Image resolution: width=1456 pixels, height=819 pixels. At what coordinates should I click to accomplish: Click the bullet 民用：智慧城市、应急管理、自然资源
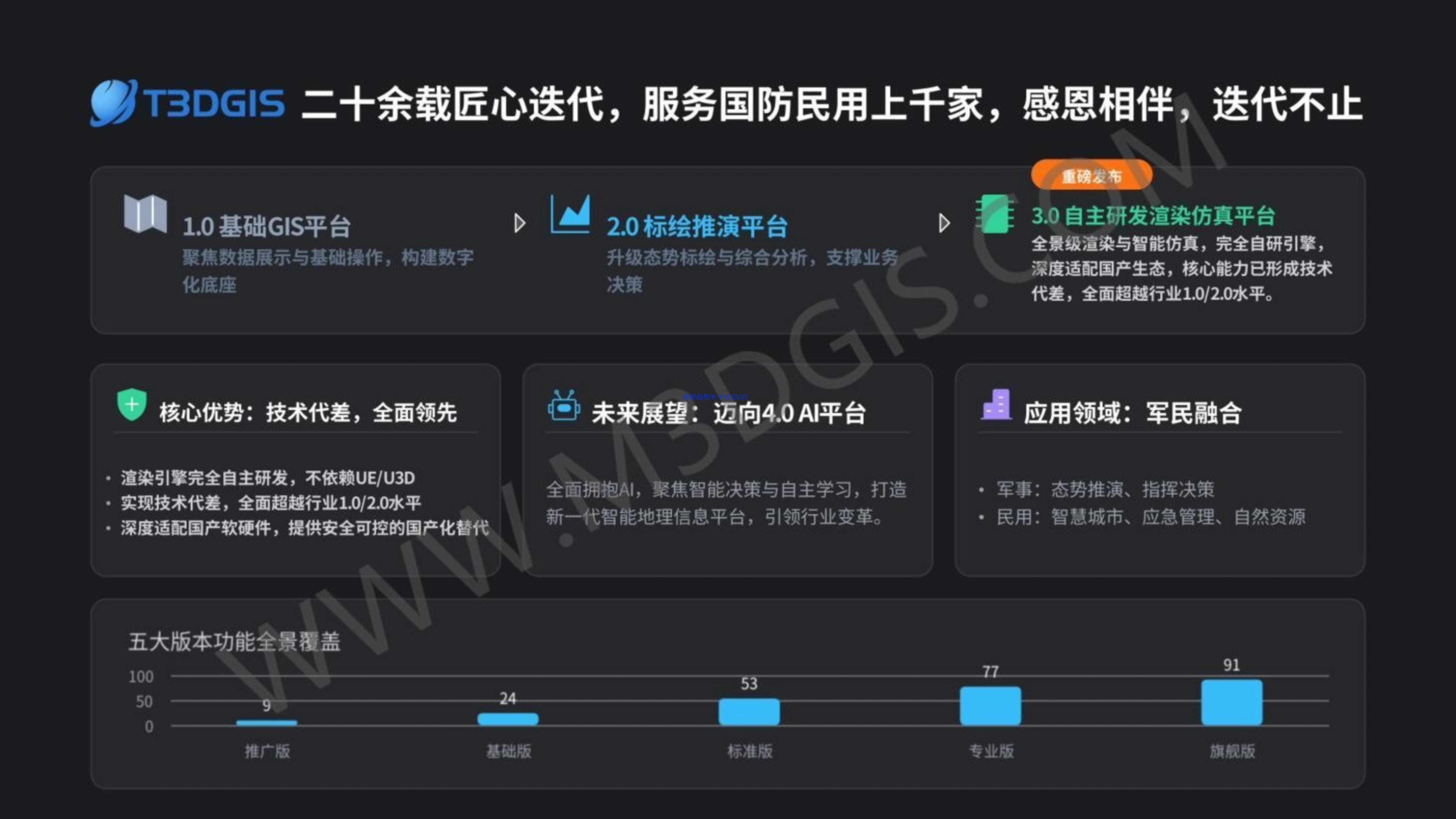[1151, 517]
